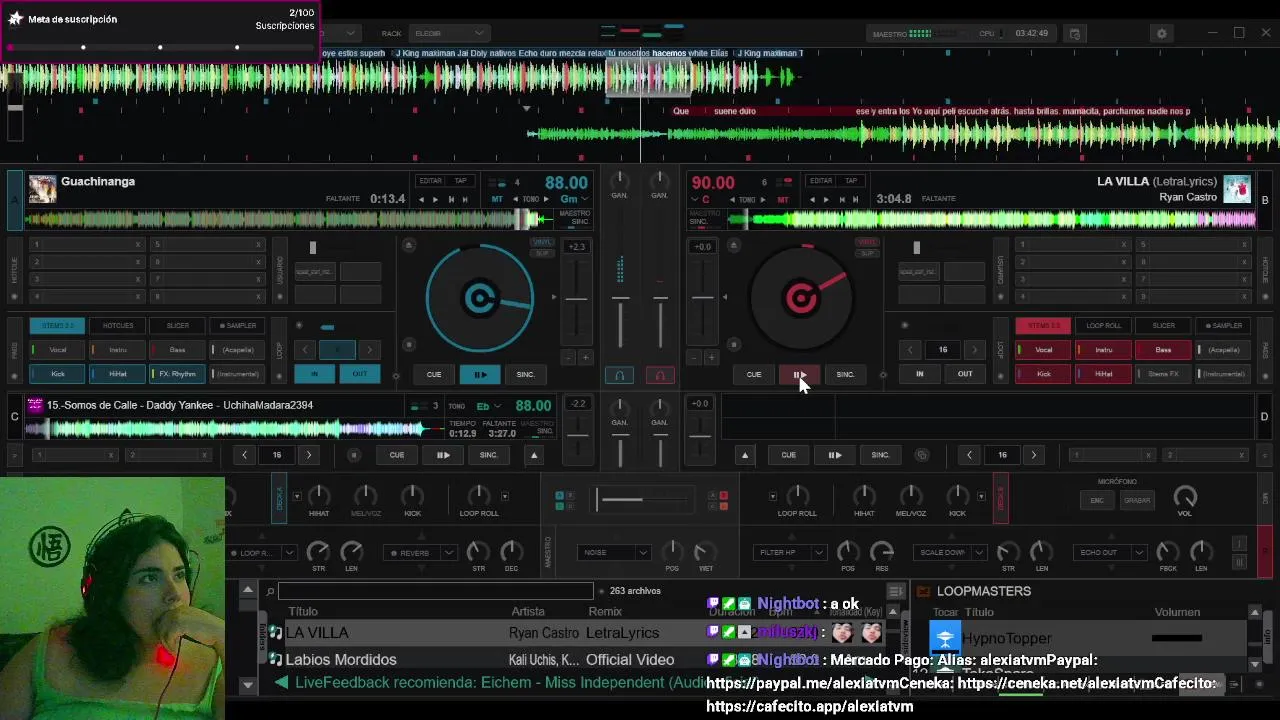The image size is (1280, 720).
Task: Click loop OUT on deck B
Action: coord(965,374)
